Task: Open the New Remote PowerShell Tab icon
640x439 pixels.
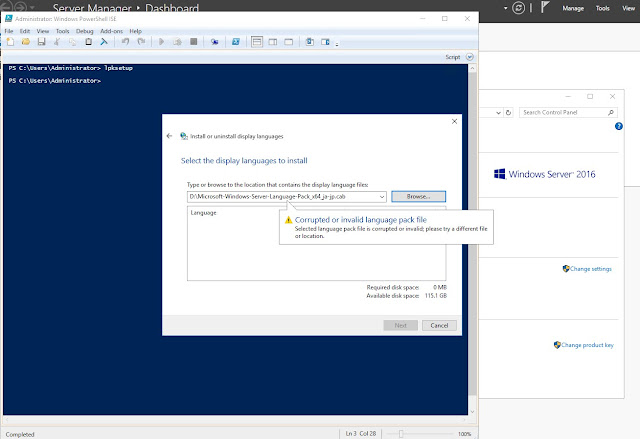Action: click(x=214, y=42)
